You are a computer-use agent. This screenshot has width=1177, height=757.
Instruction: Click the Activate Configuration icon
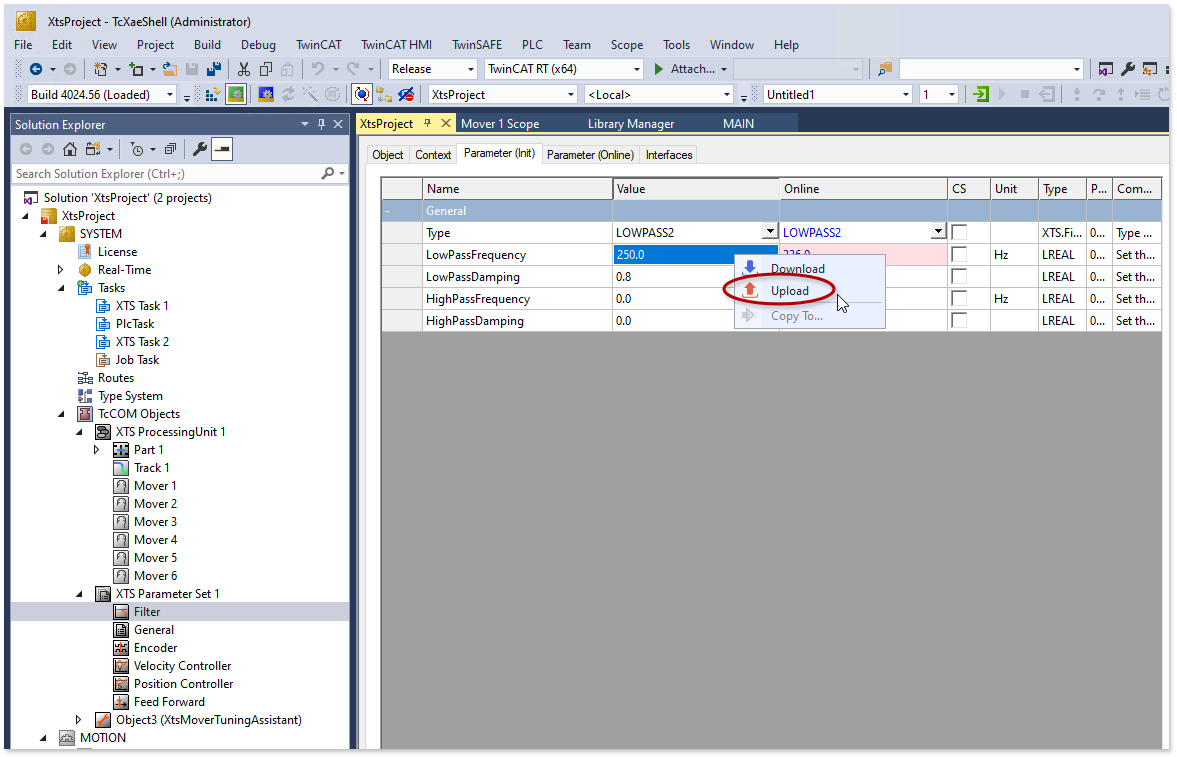212,95
